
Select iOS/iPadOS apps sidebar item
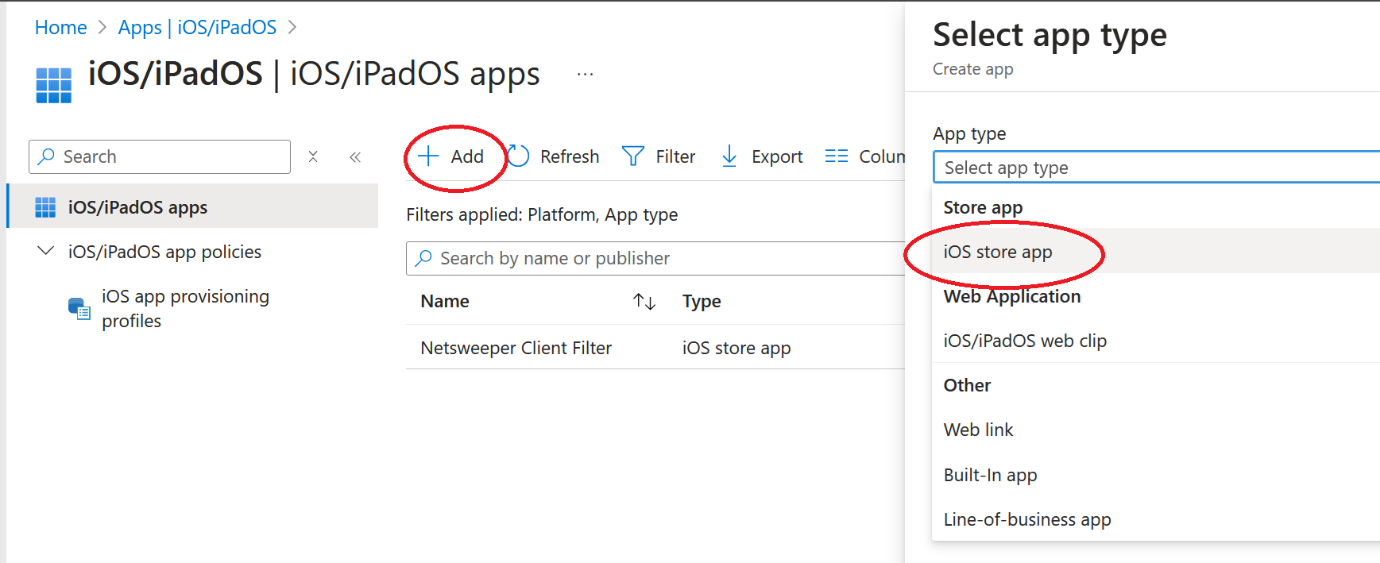pyautogui.click(x=192, y=208)
